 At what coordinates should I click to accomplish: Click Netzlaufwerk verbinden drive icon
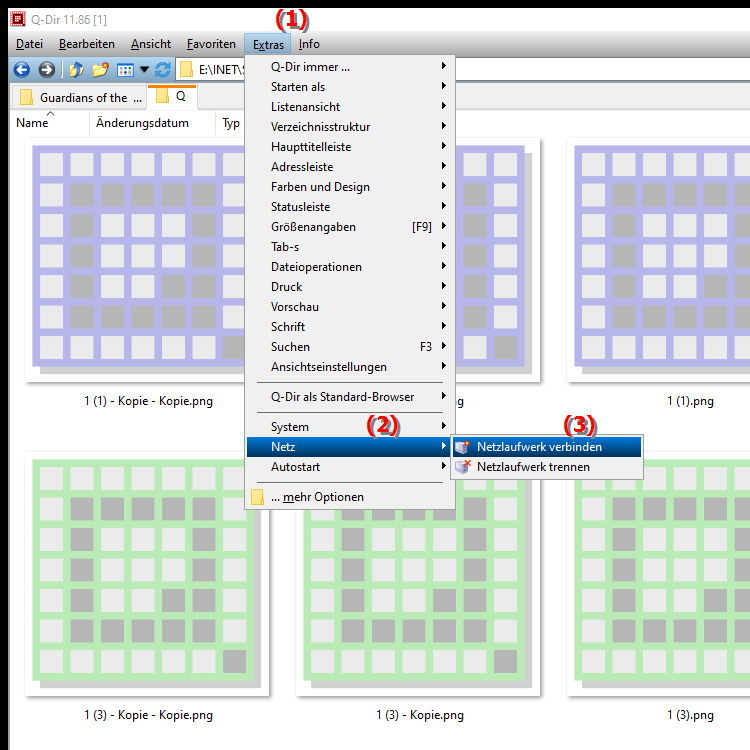click(463, 447)
